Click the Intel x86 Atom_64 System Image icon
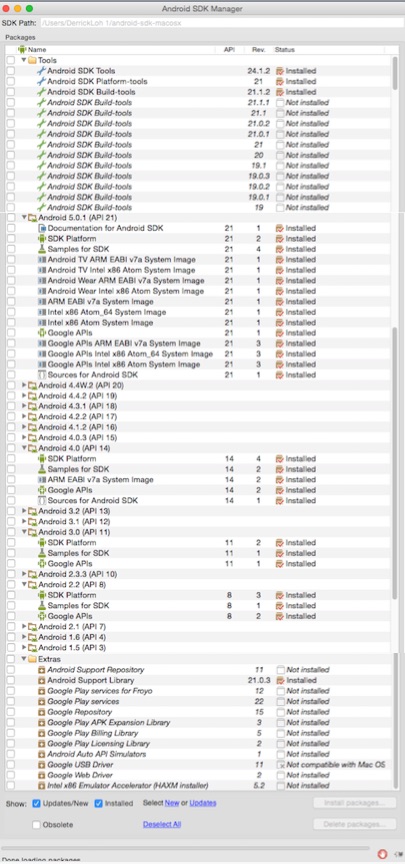Viewport: 405px width, 864px height. [42, 312]
